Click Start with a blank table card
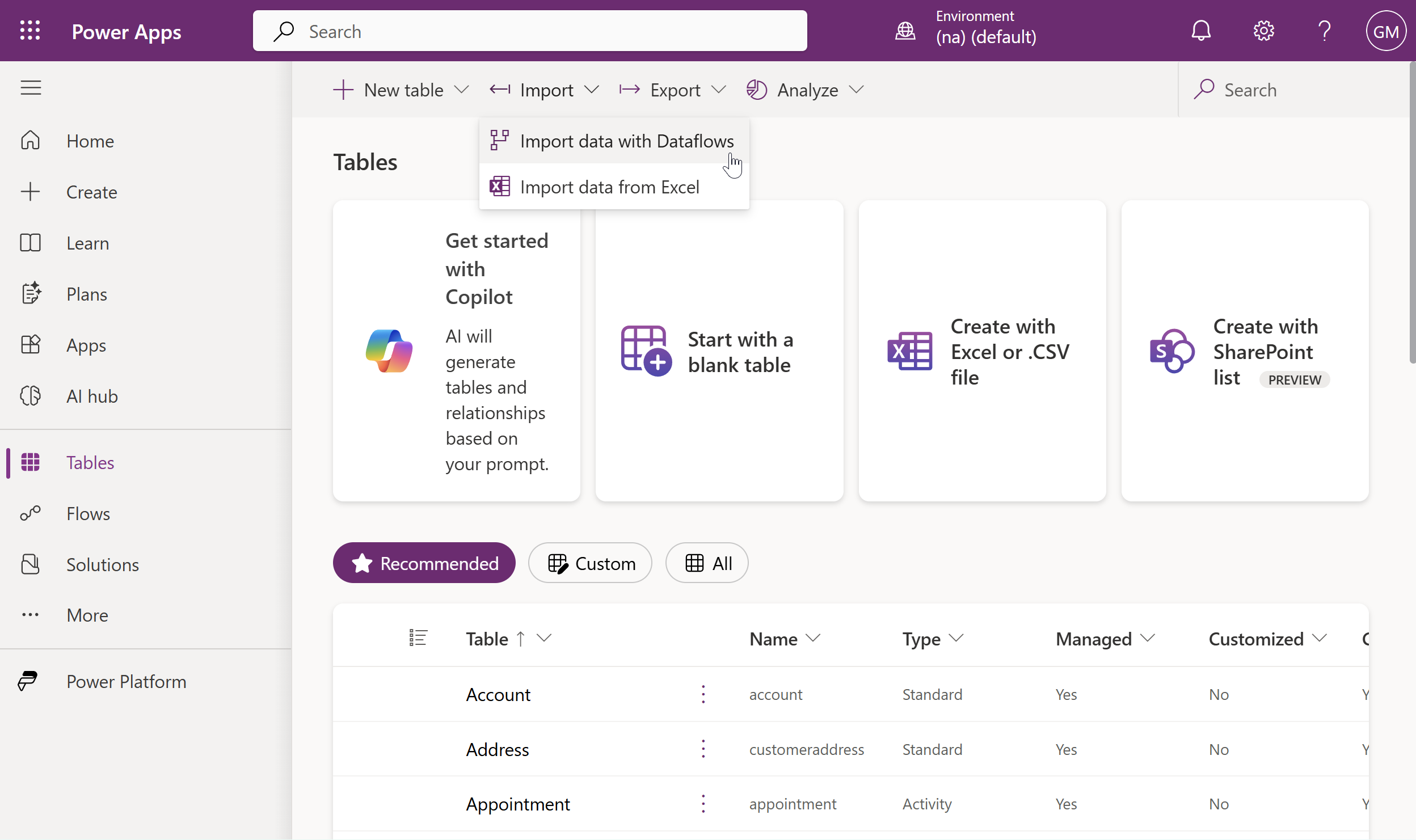1416x840 pixels. coord(719,351)
